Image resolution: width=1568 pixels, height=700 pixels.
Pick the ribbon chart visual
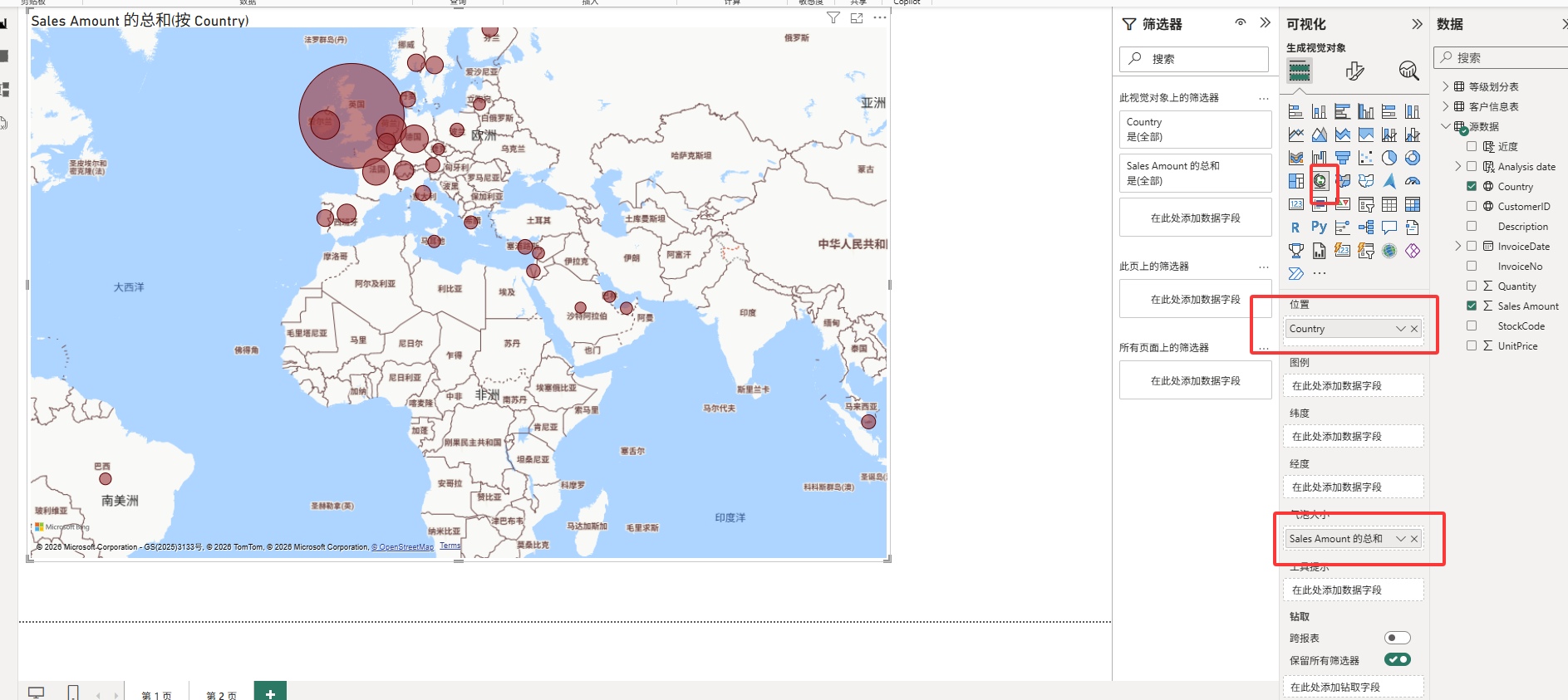(x=1295, y=158)
